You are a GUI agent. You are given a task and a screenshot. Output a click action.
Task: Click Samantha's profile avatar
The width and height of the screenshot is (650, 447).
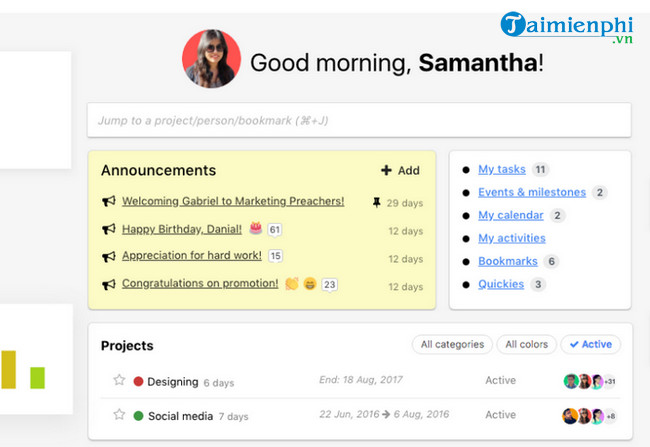pos(211,58)
